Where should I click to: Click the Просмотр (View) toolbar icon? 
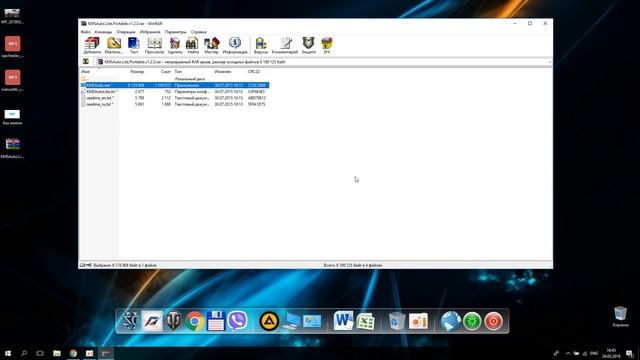[154, 45]
